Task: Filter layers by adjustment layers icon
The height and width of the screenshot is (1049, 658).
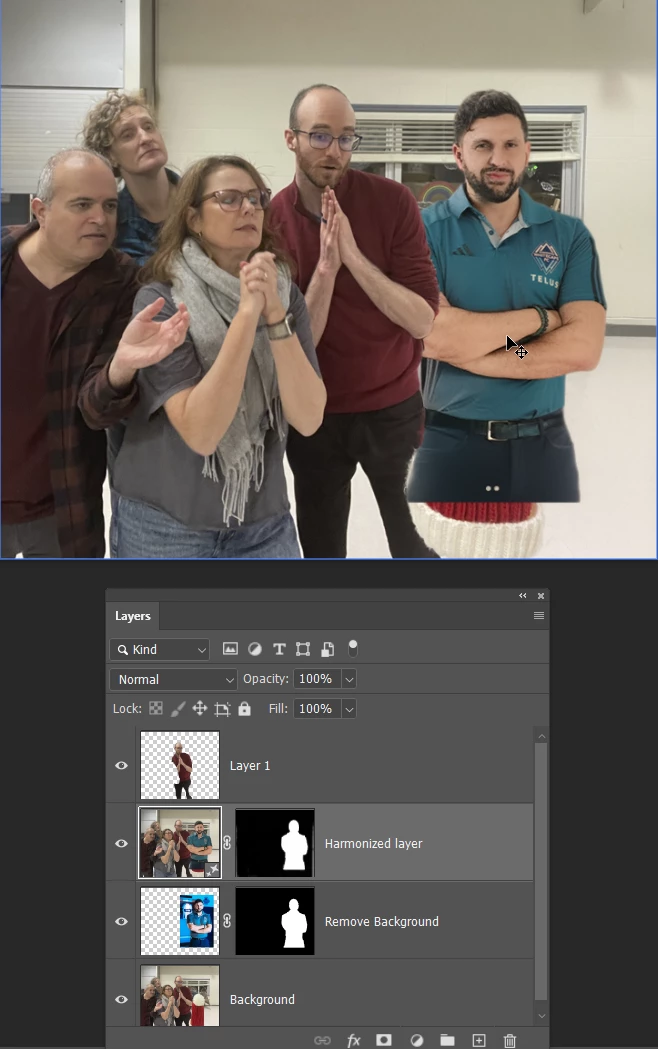Action: point(255,648)
